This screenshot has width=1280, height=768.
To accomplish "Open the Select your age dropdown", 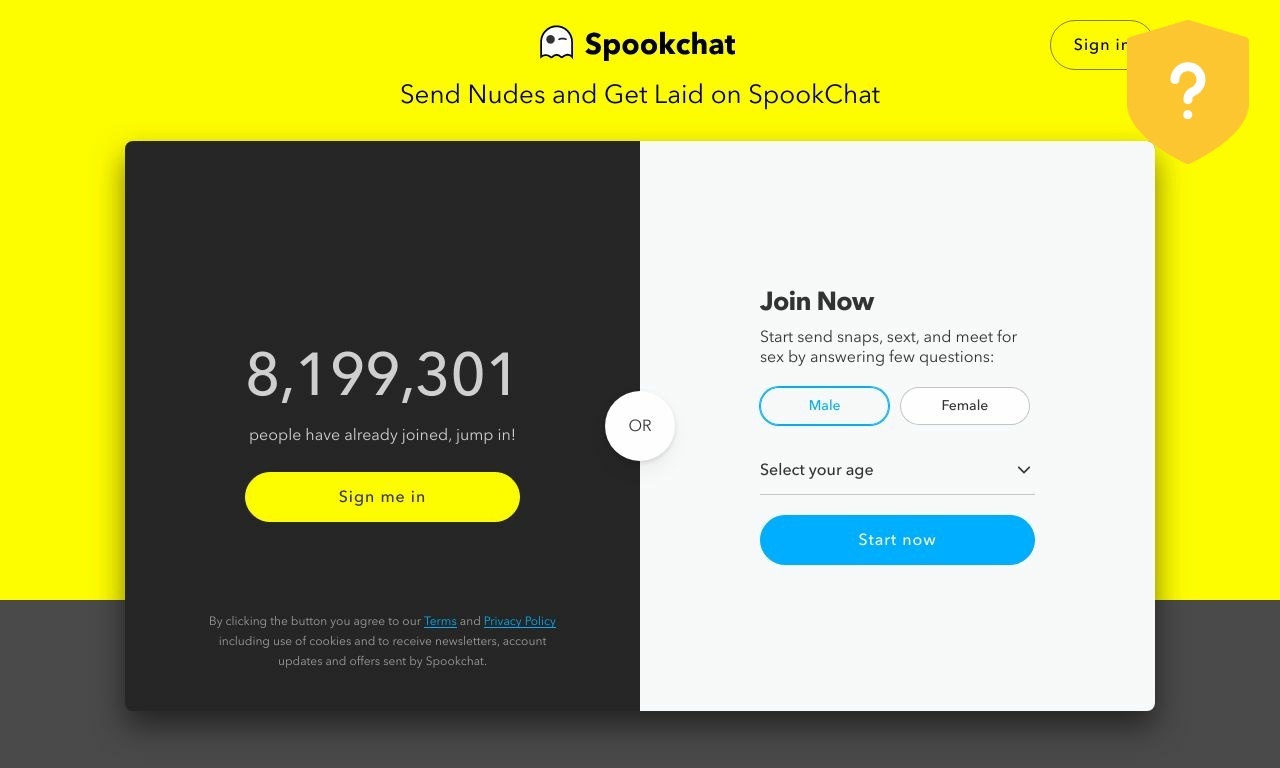I will (897, 470).
